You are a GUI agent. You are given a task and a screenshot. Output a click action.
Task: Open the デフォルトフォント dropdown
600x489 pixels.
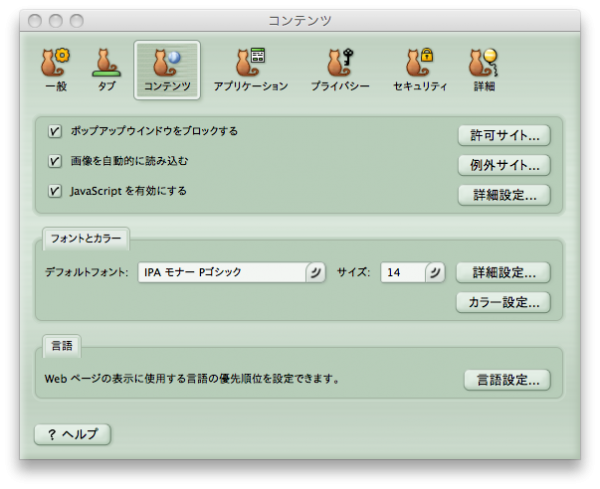[x=232, y=272]
